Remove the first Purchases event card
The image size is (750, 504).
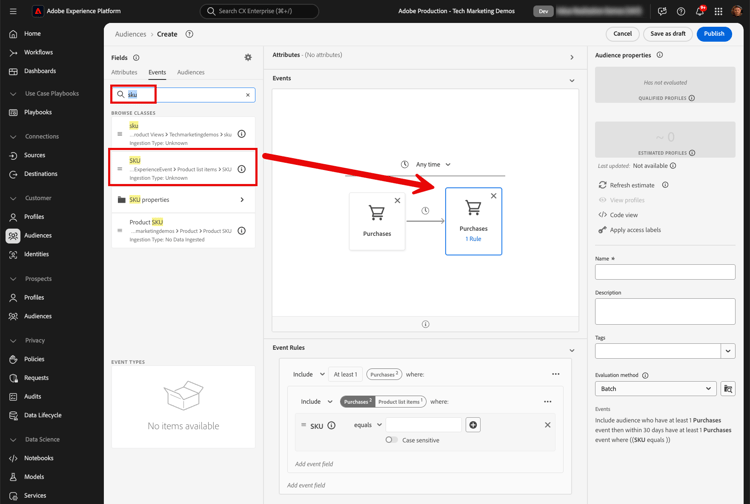pyautogui.click(x=397, y=200)
